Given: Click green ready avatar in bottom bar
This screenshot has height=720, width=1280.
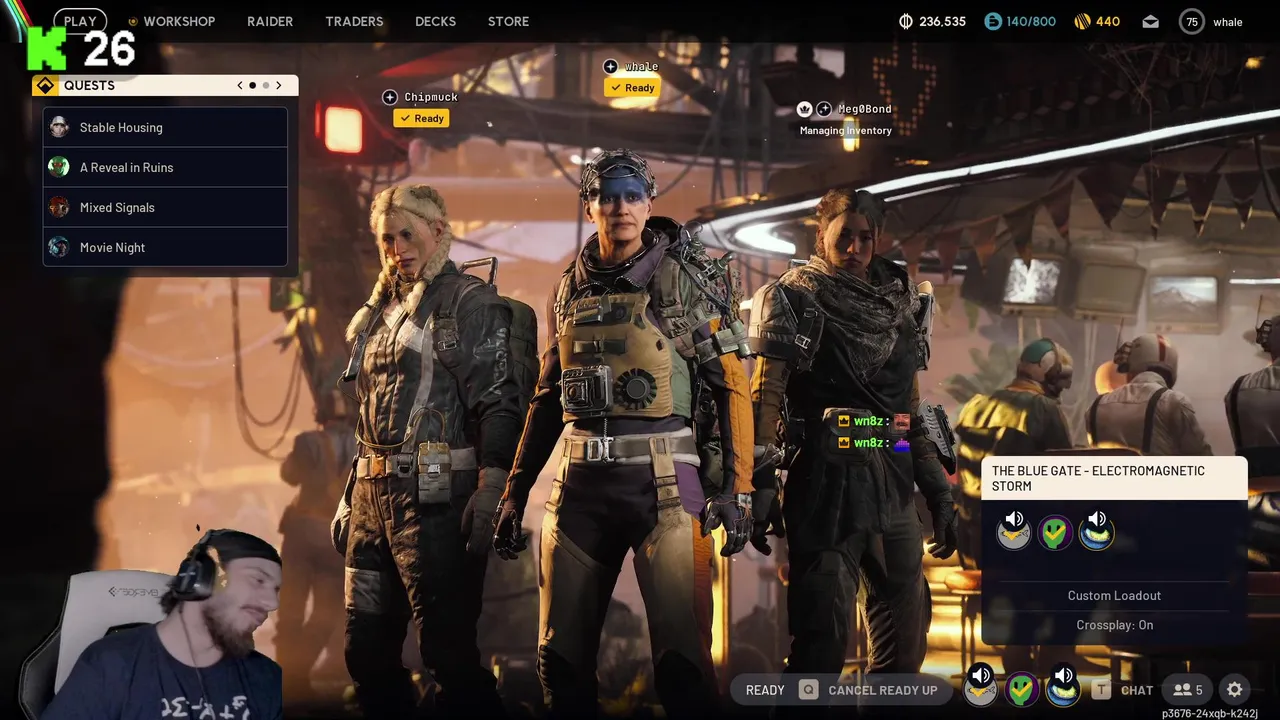Looking at the screenshot, I should click(1022, 690).
